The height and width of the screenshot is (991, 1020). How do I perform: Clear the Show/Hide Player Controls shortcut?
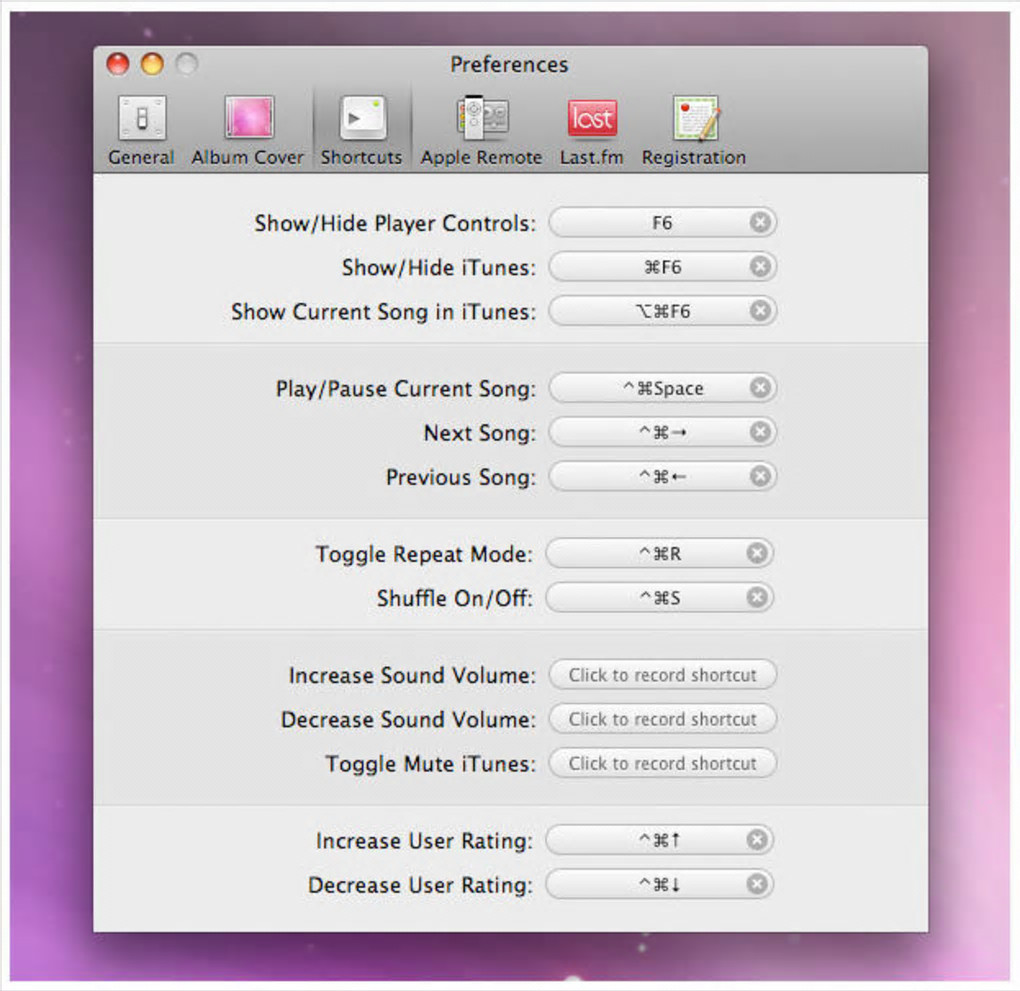coord(760,223)
